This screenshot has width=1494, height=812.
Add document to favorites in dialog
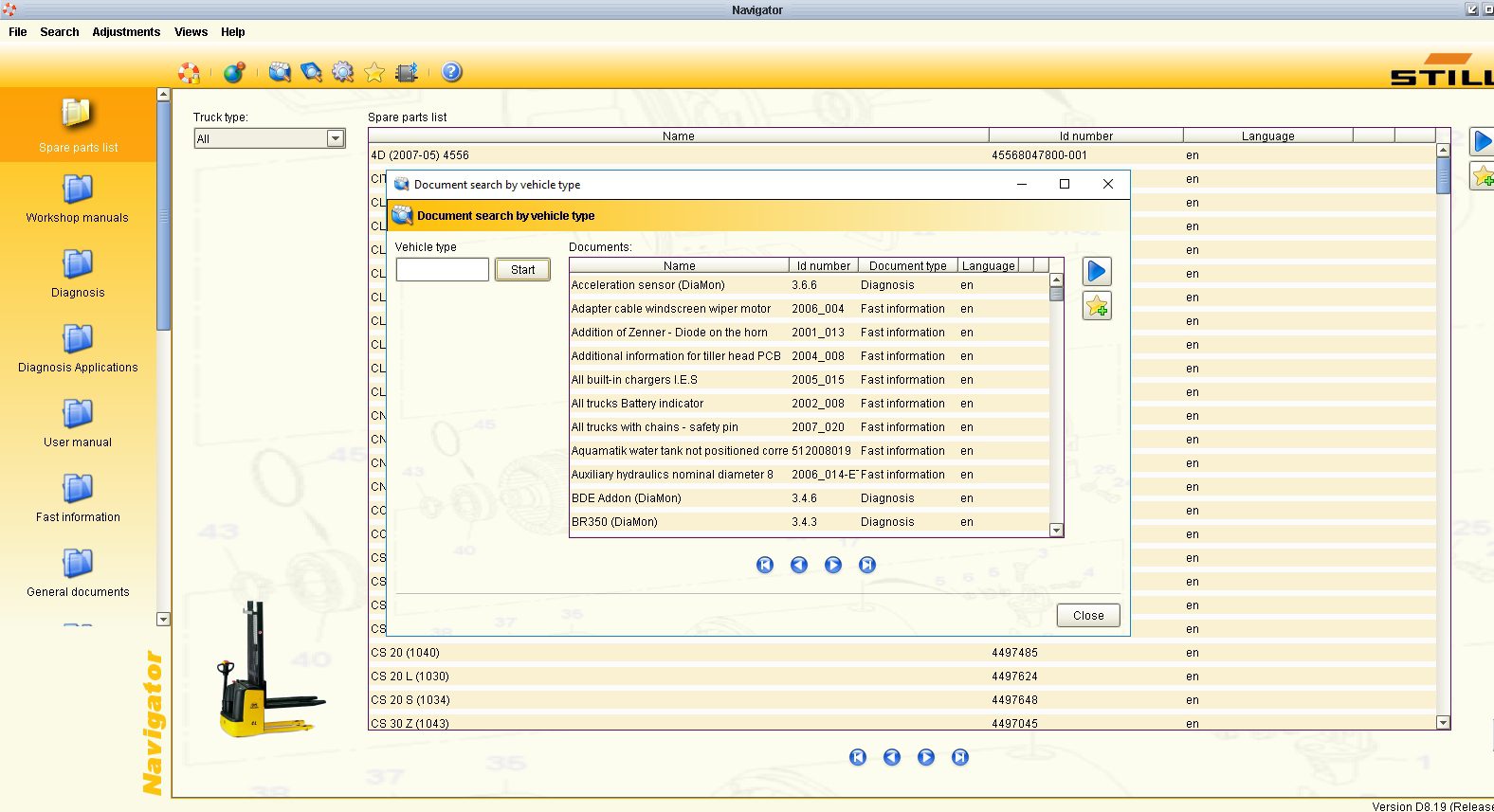point(1097,306)
